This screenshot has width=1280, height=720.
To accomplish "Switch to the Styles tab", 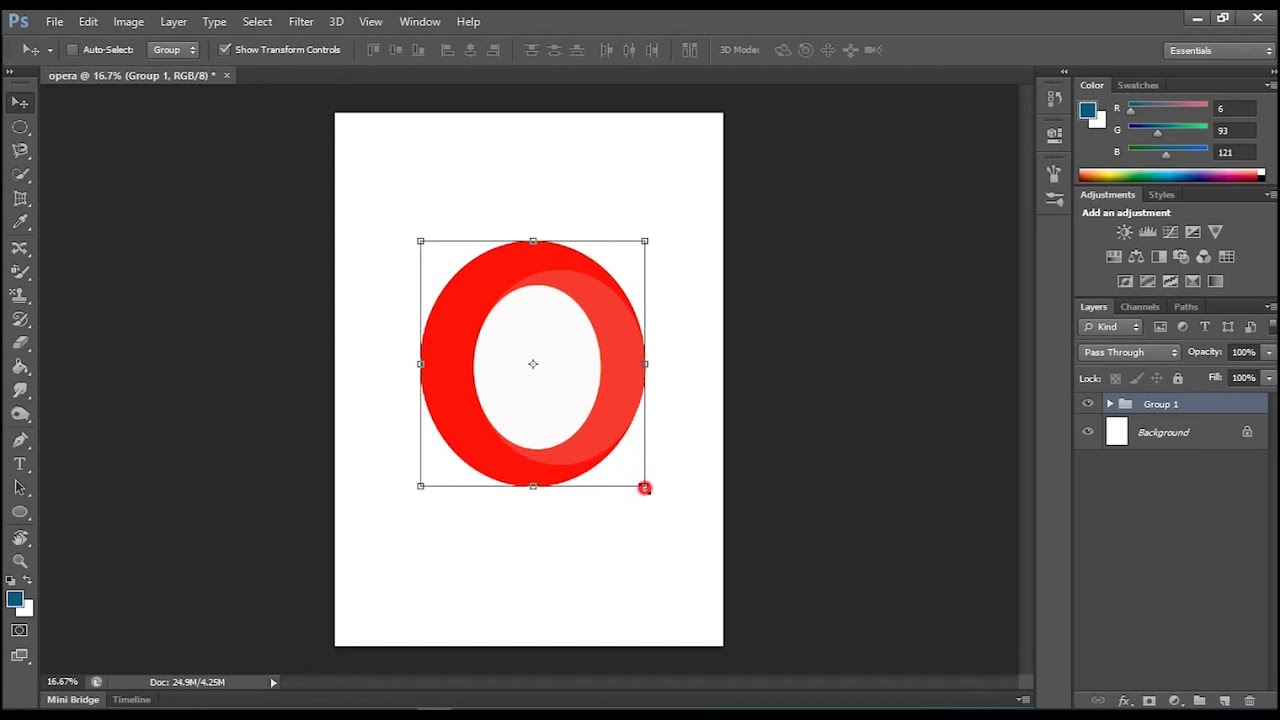I will (1161, 195).
